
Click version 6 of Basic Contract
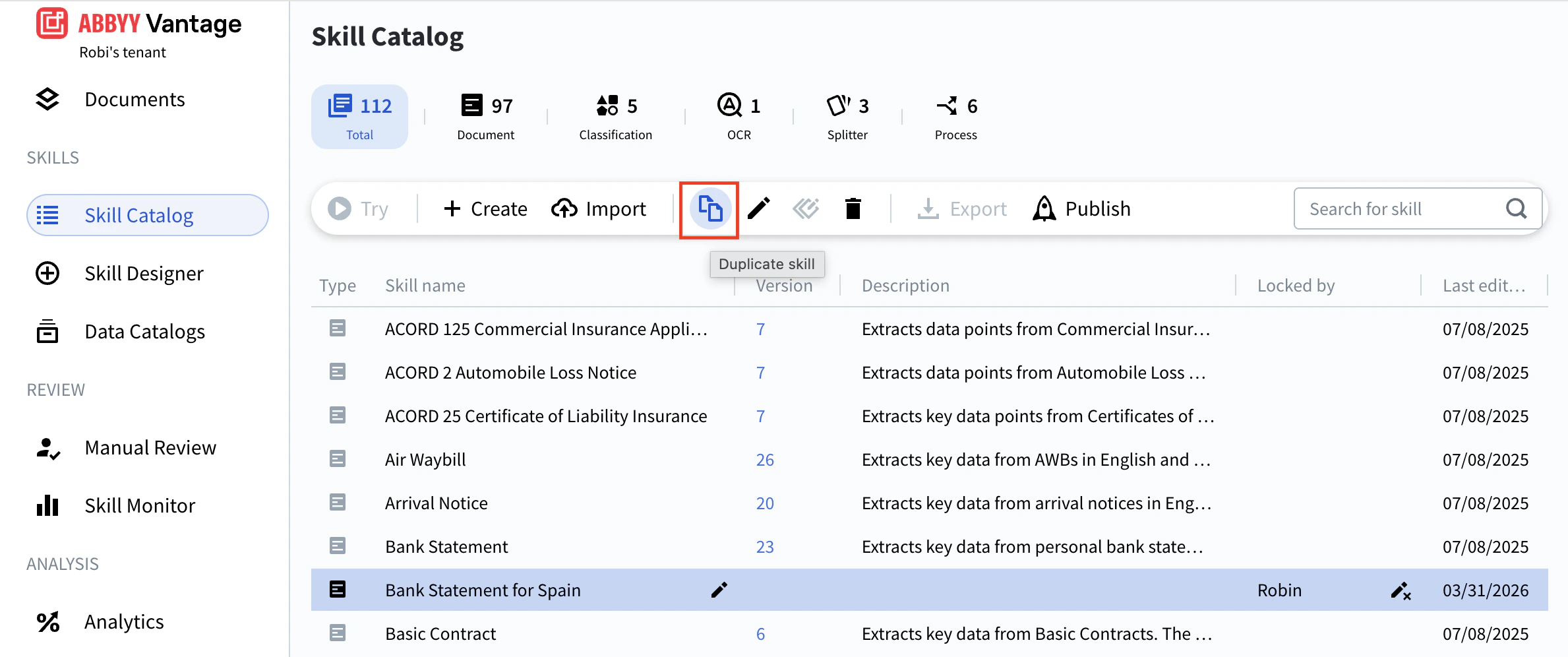pyautogui.click(x=760, y=634)
